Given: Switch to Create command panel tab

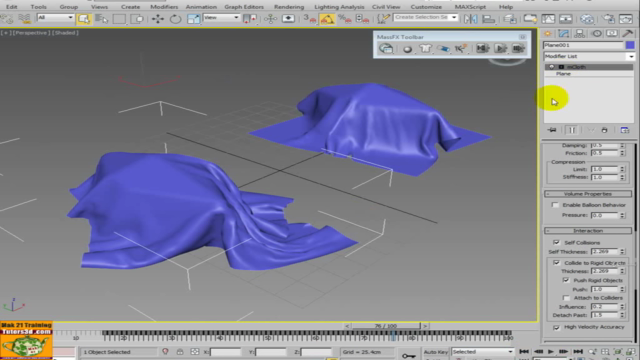Looking at the screenshot, I should click(548, 33).
